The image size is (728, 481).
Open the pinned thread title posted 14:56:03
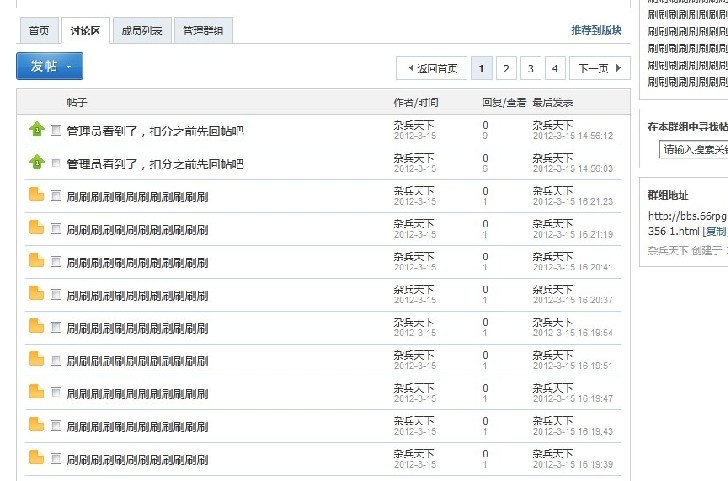(155, 164)
